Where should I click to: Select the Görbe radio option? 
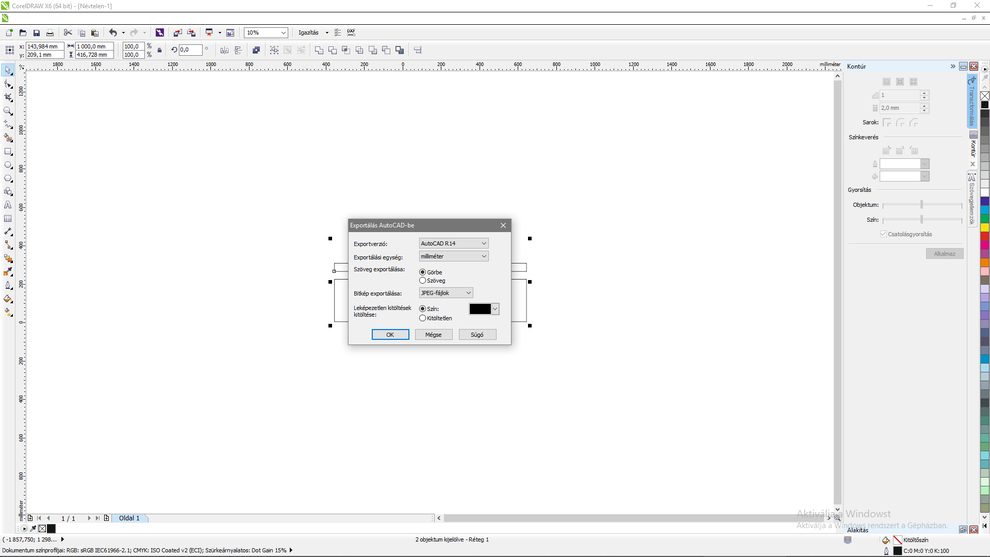(423, 272)
